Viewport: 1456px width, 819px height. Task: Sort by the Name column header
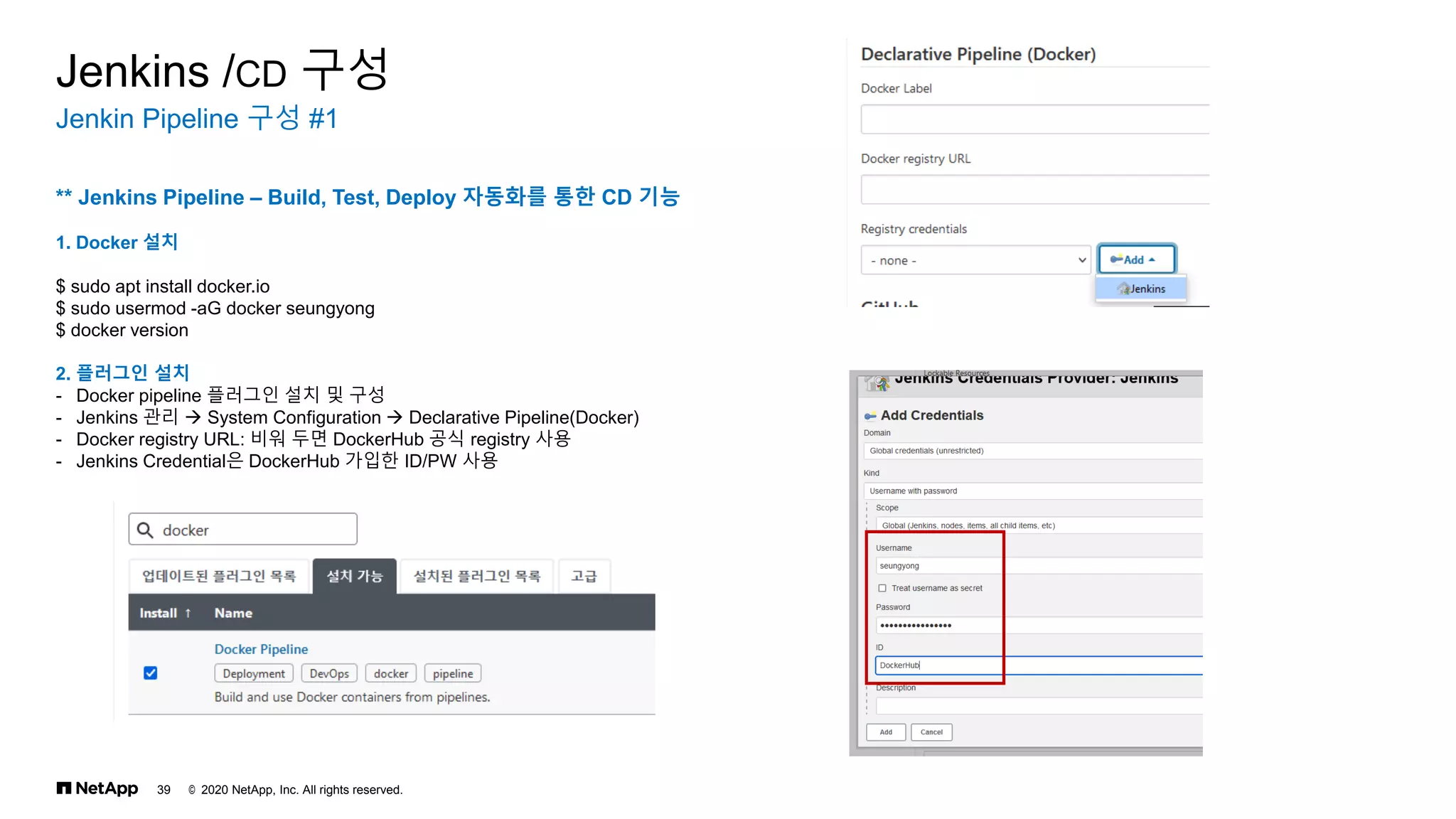pyautogui.click(x=233, y=613)
